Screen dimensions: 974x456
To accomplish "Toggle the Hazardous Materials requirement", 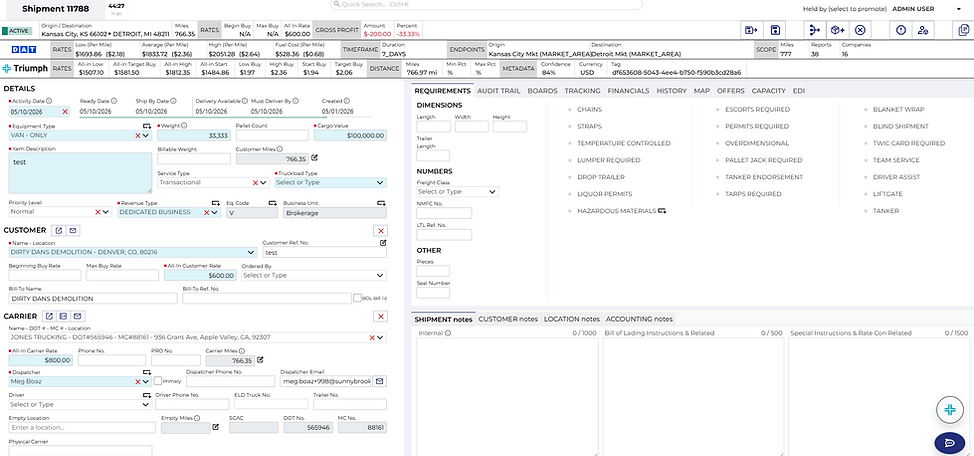I will coord(612,211).
